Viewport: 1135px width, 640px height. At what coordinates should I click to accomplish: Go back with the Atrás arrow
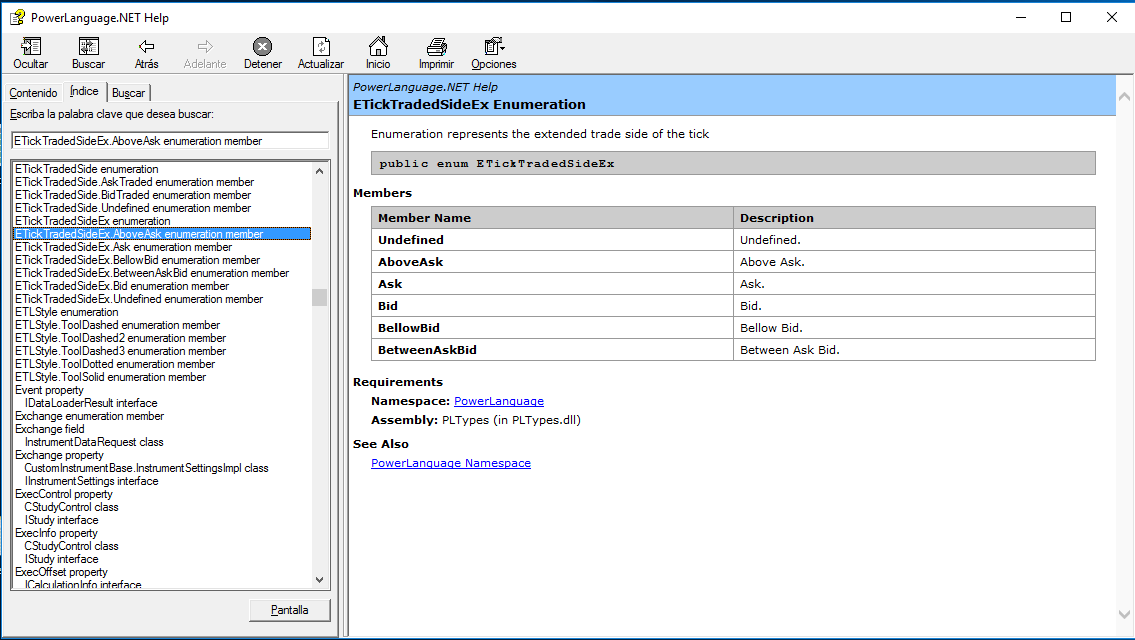(x=146, y=47)
